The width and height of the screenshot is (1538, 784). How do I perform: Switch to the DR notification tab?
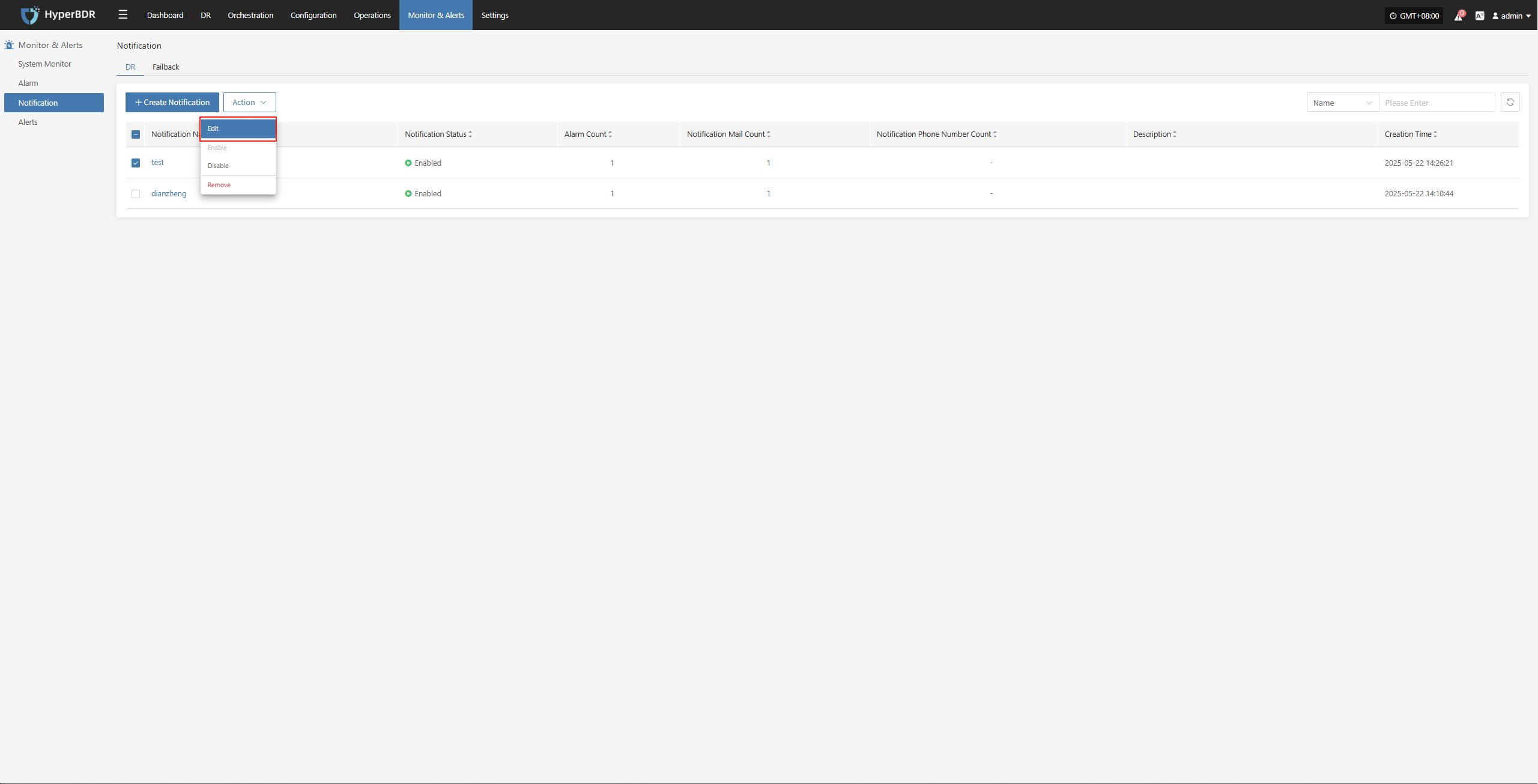[x=130, y=67]
